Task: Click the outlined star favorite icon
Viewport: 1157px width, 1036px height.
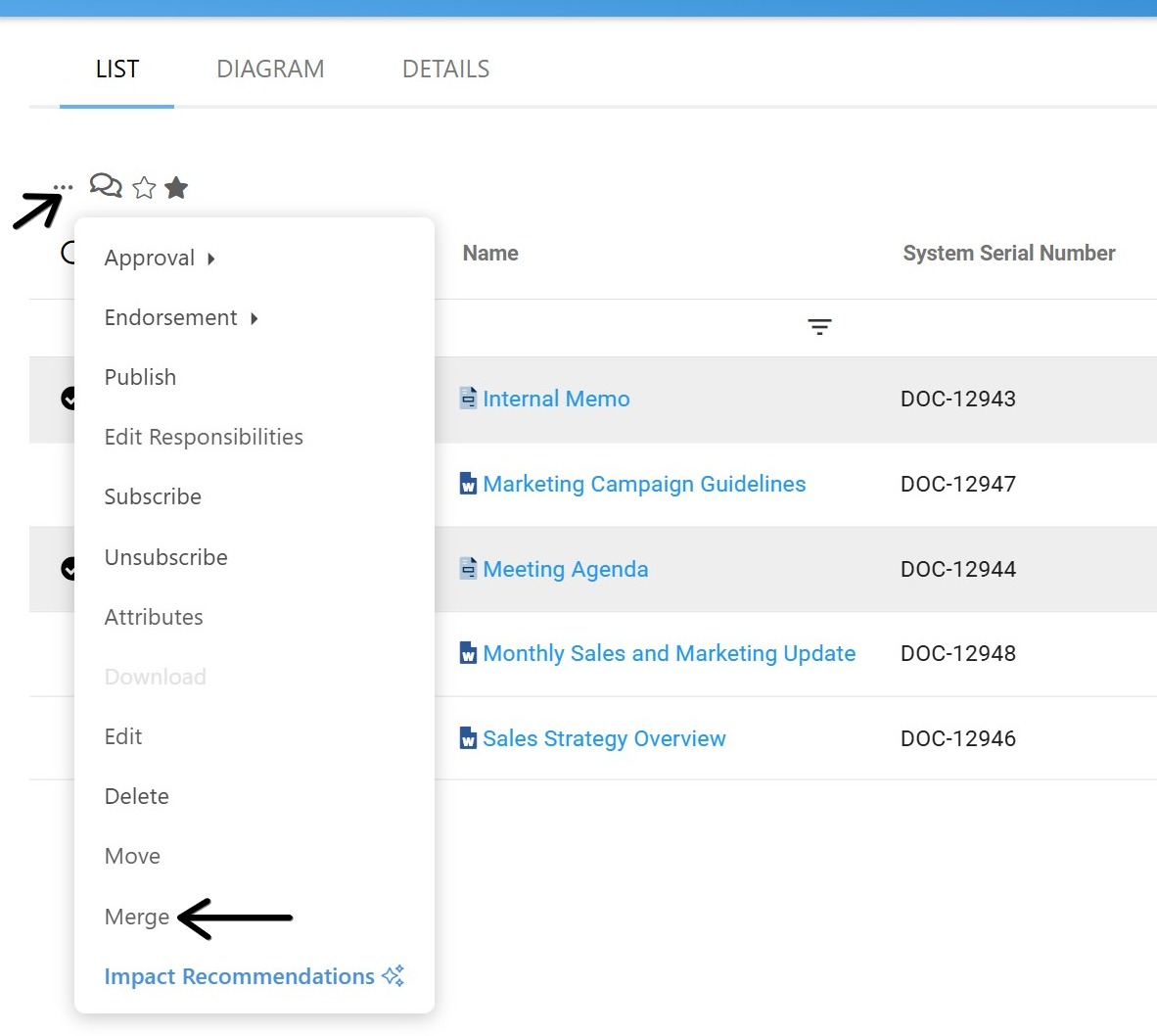Action: 144,188
